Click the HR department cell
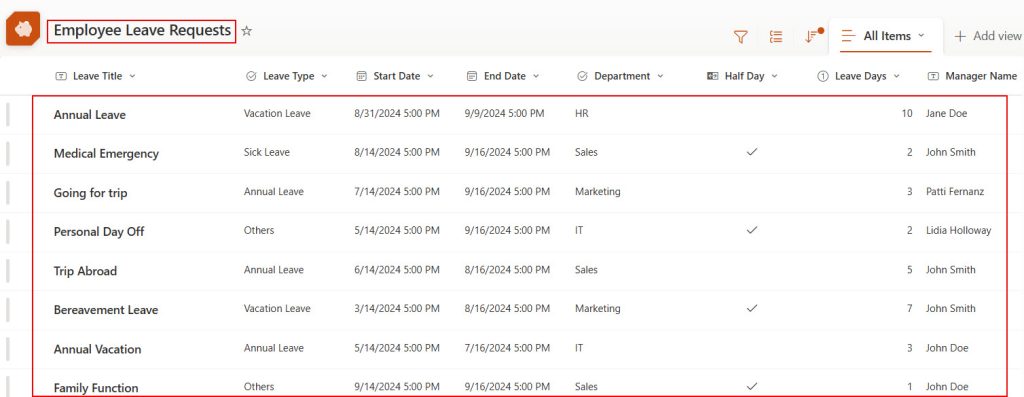This screenshot has height=397, width=1024. point(581,114)
